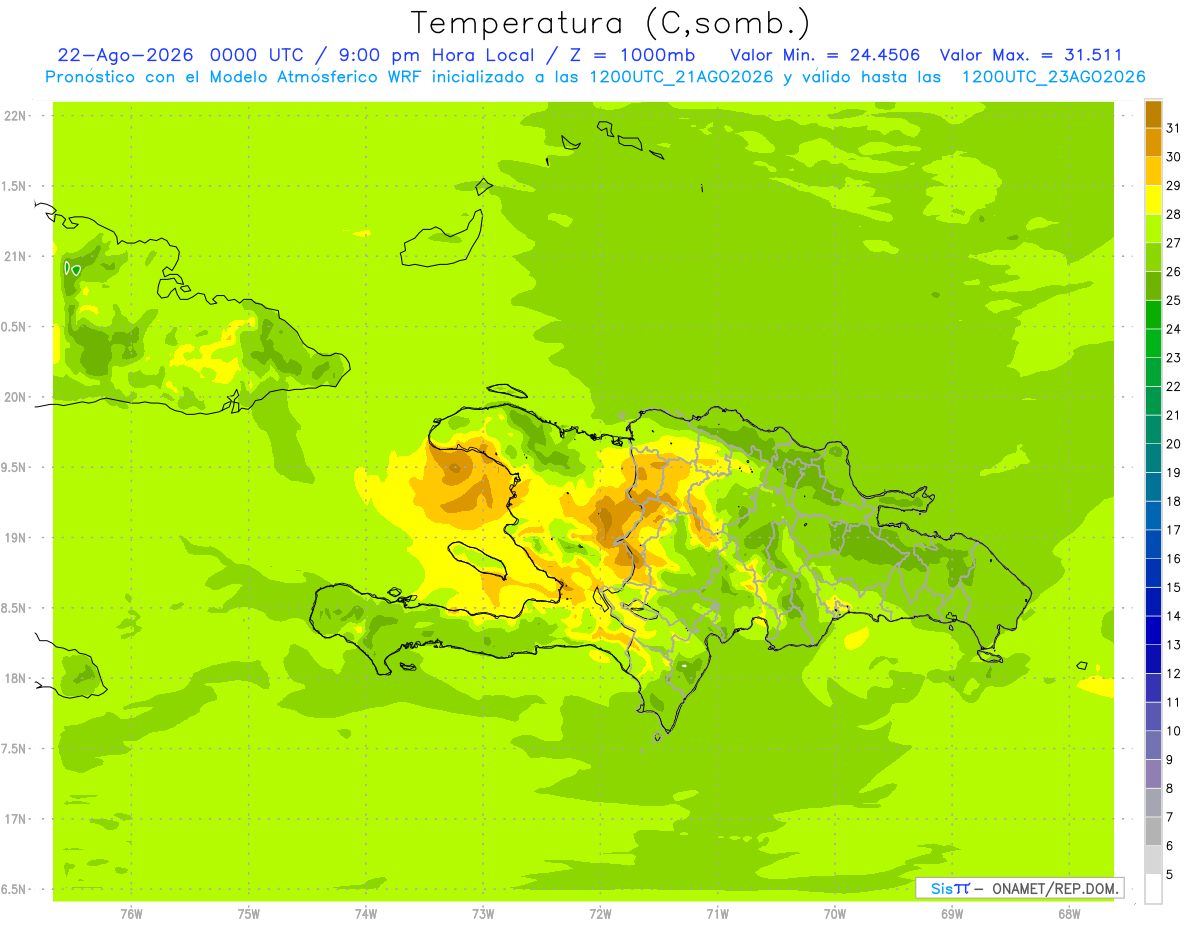Click the "20N" latitude label
1200x927 pixels.
[x=15, y=397]
